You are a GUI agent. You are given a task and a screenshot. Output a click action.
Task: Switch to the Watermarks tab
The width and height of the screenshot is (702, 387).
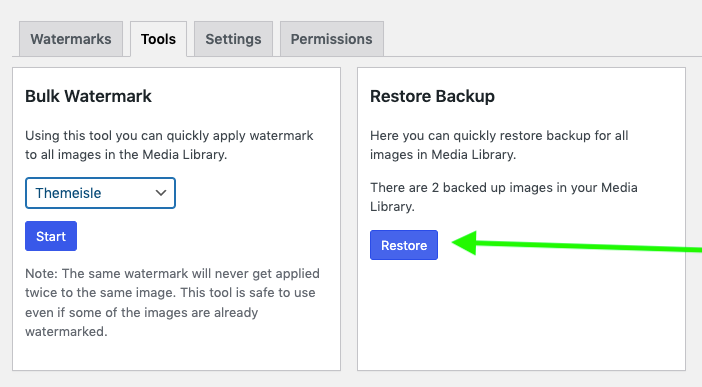click(x=71, y=39)
